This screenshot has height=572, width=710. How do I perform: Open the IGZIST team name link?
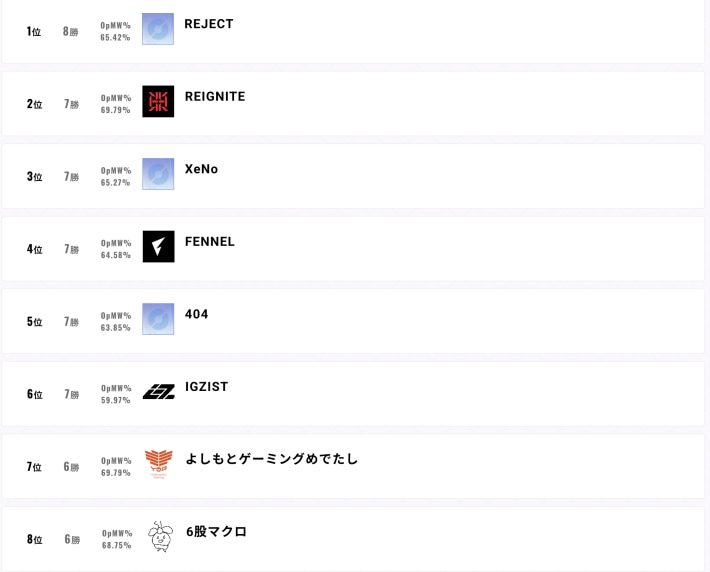[x=207, y=387]
